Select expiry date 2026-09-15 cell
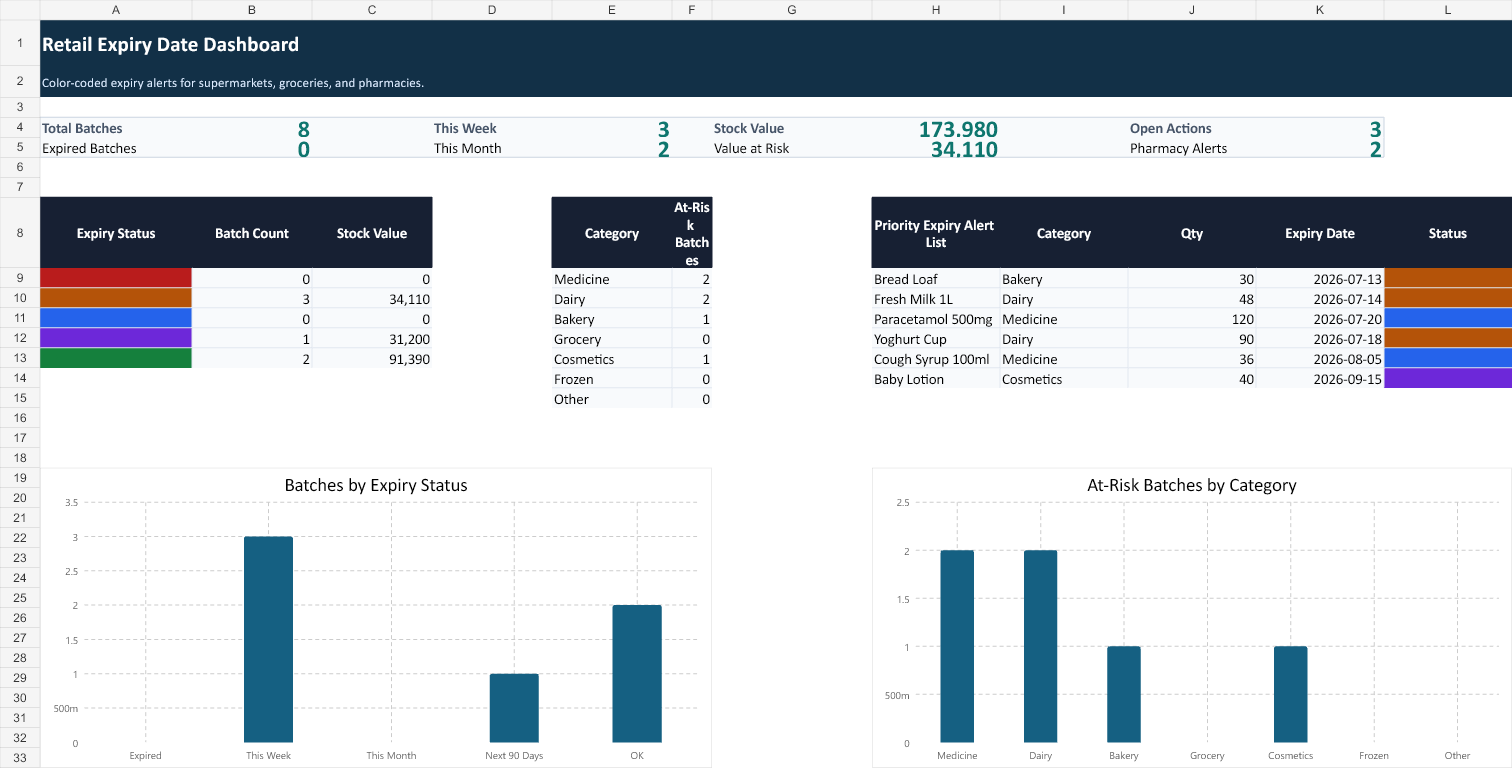This screenshot has width=1512, height=768. pyautogui.click(x=1320, y=379)
